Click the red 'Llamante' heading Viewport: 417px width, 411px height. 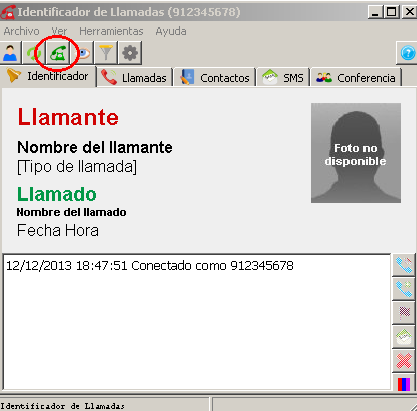68,117
